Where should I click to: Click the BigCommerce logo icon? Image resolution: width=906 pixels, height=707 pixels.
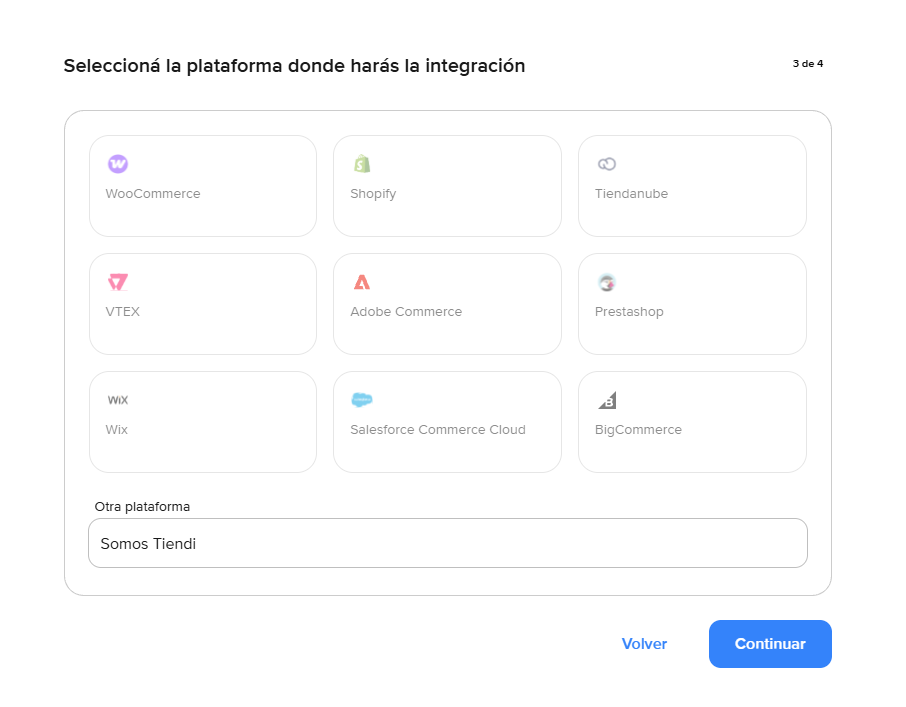pyautogui.click(x=607, y=400)
